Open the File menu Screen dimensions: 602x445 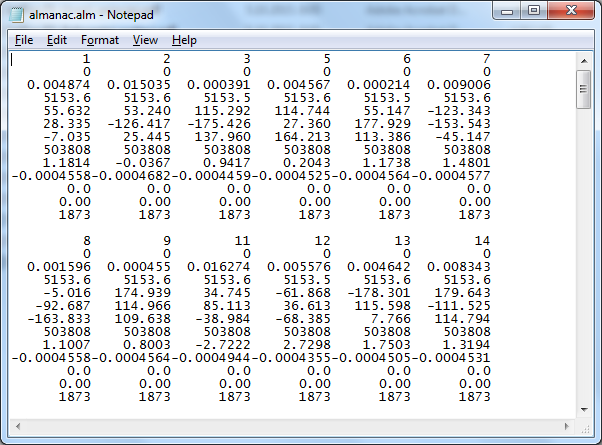click(x=24, y=40)
